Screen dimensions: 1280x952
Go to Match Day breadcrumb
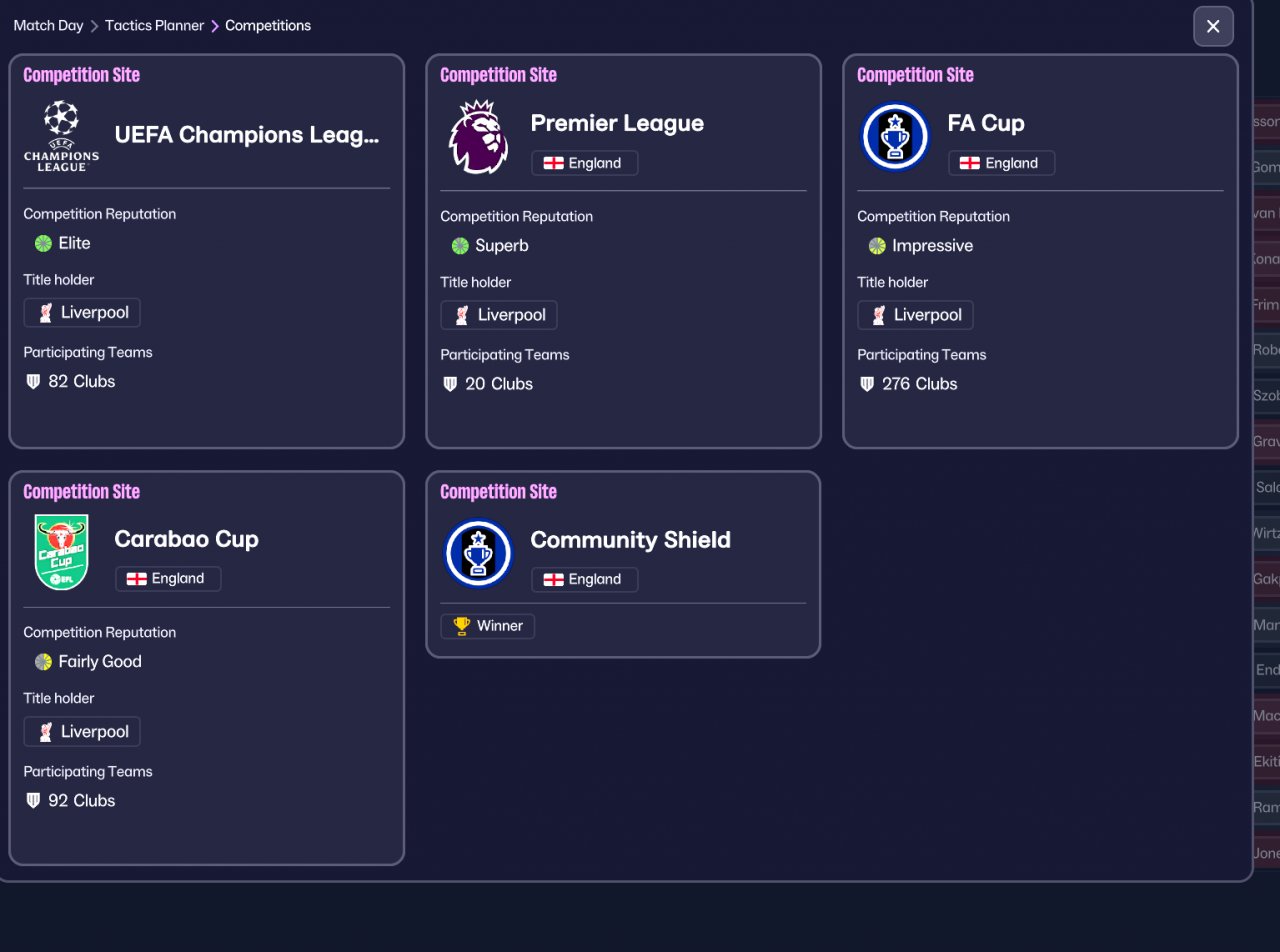tap(48, 26)
